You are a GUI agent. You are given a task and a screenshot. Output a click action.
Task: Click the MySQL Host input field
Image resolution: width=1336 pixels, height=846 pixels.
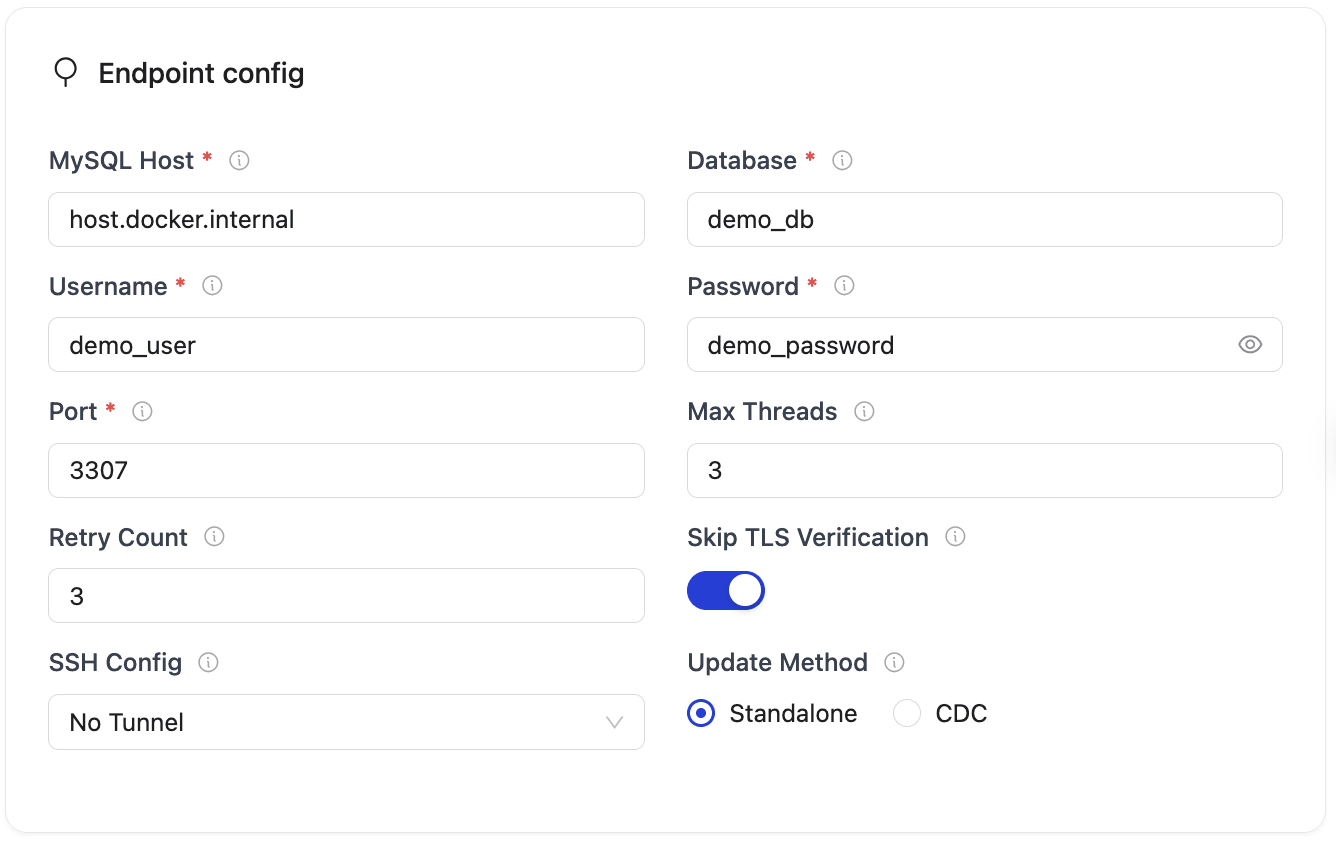pos(346,220)
